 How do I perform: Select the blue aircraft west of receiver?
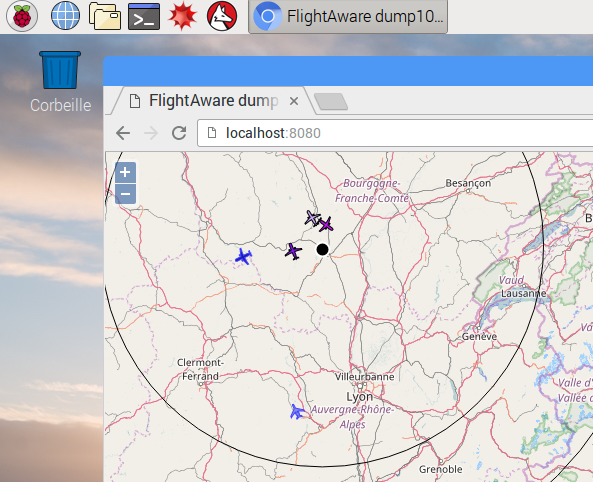pyautogui.click(x=243, y=257)
